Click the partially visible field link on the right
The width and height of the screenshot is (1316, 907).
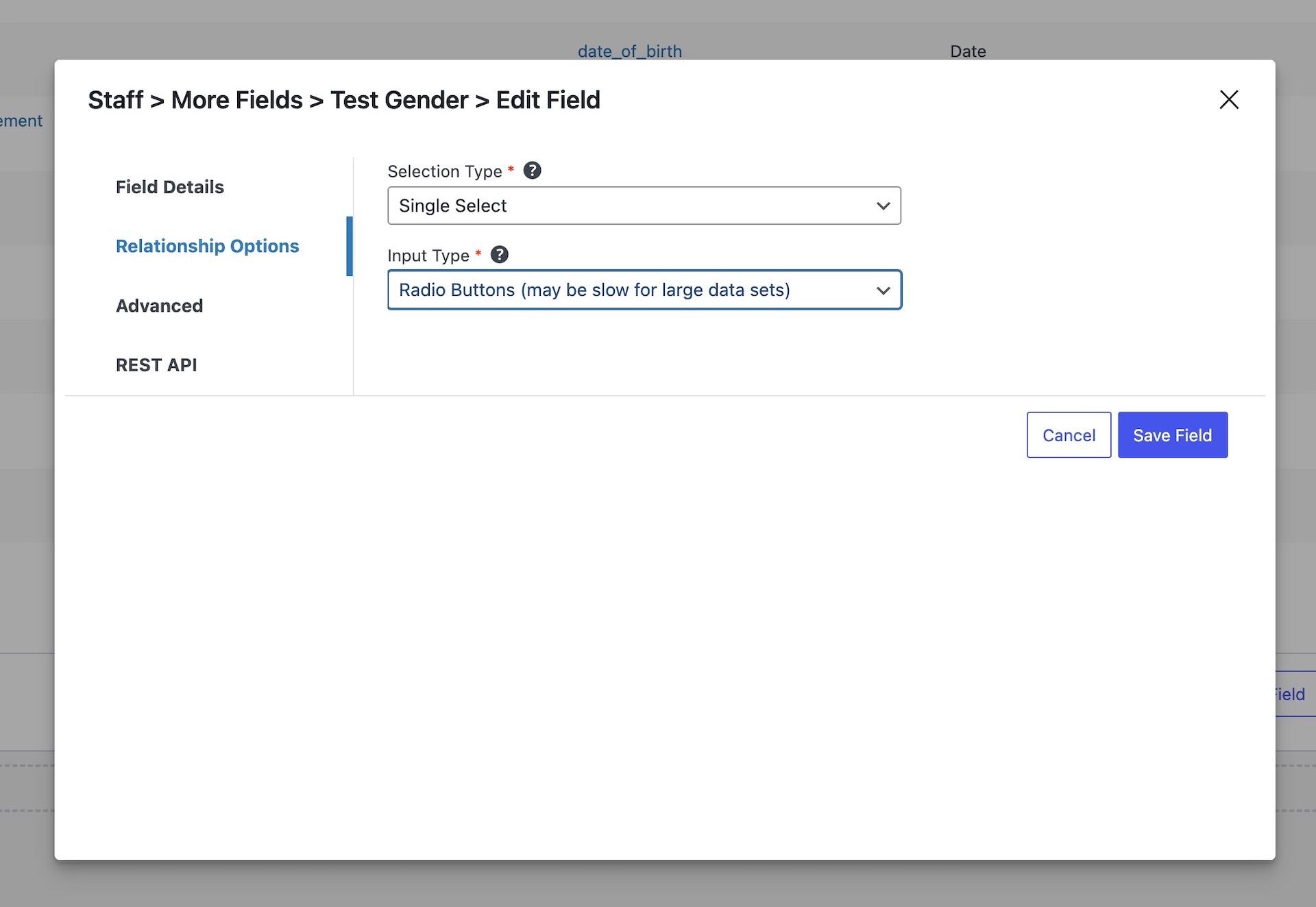(x=1289, y=694)
